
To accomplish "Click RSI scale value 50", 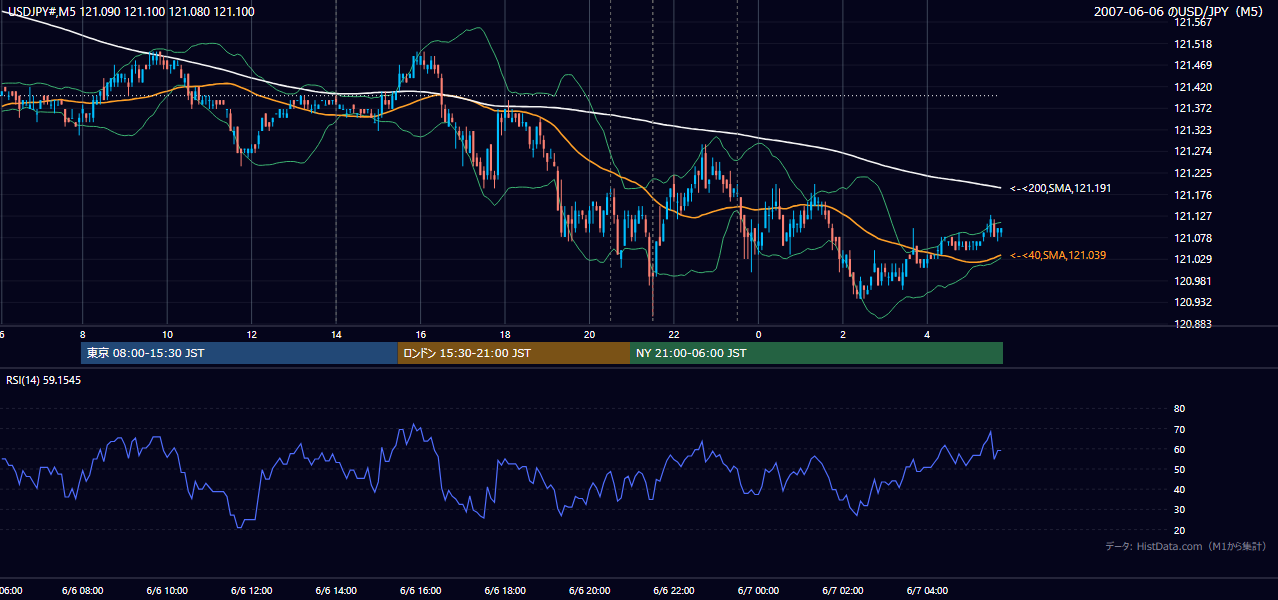I will coord(1179,469).
